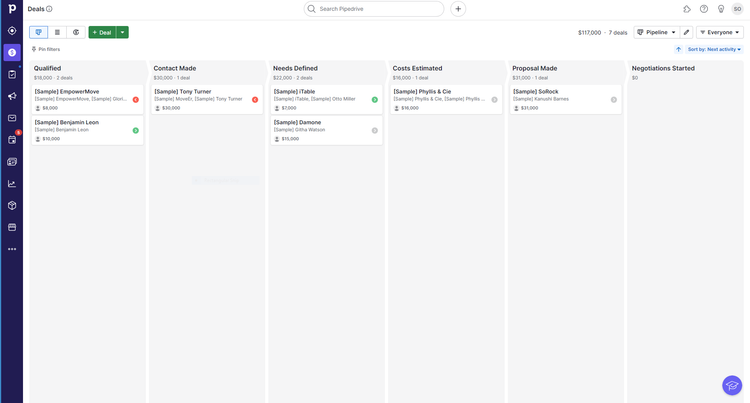
Task: Click the Deals page title
Action: tap(36, 9)
